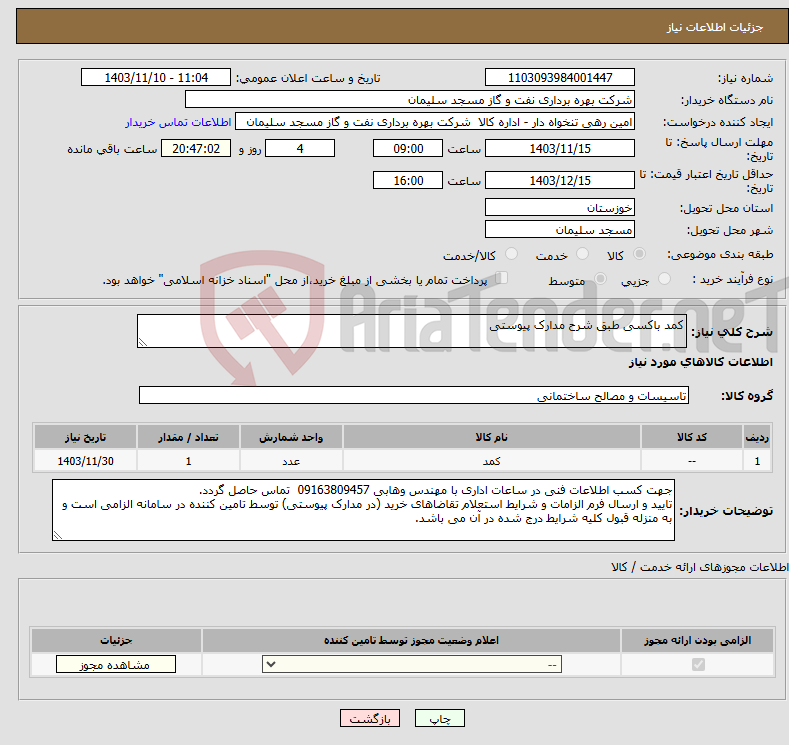Image resolution: width=789 pixels, height=745 pixels.
Task: Click the ردیف column header
Action: [757, 437]
